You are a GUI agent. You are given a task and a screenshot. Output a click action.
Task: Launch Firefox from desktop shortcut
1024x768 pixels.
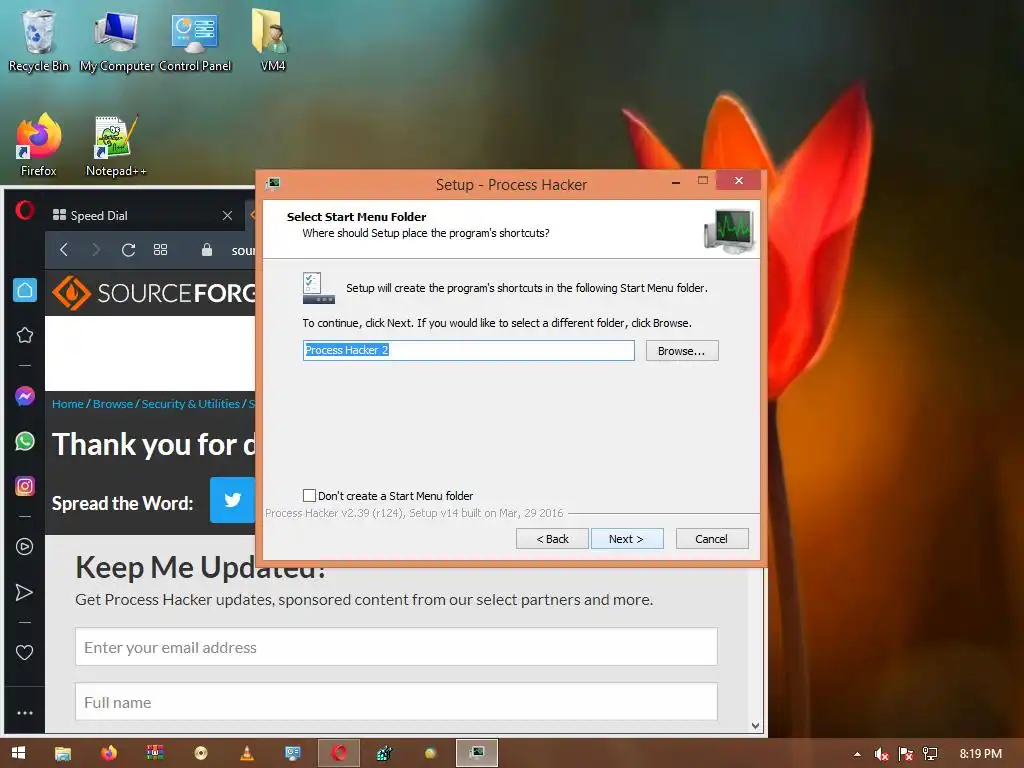pyautogui.click(x=39, y=145)
